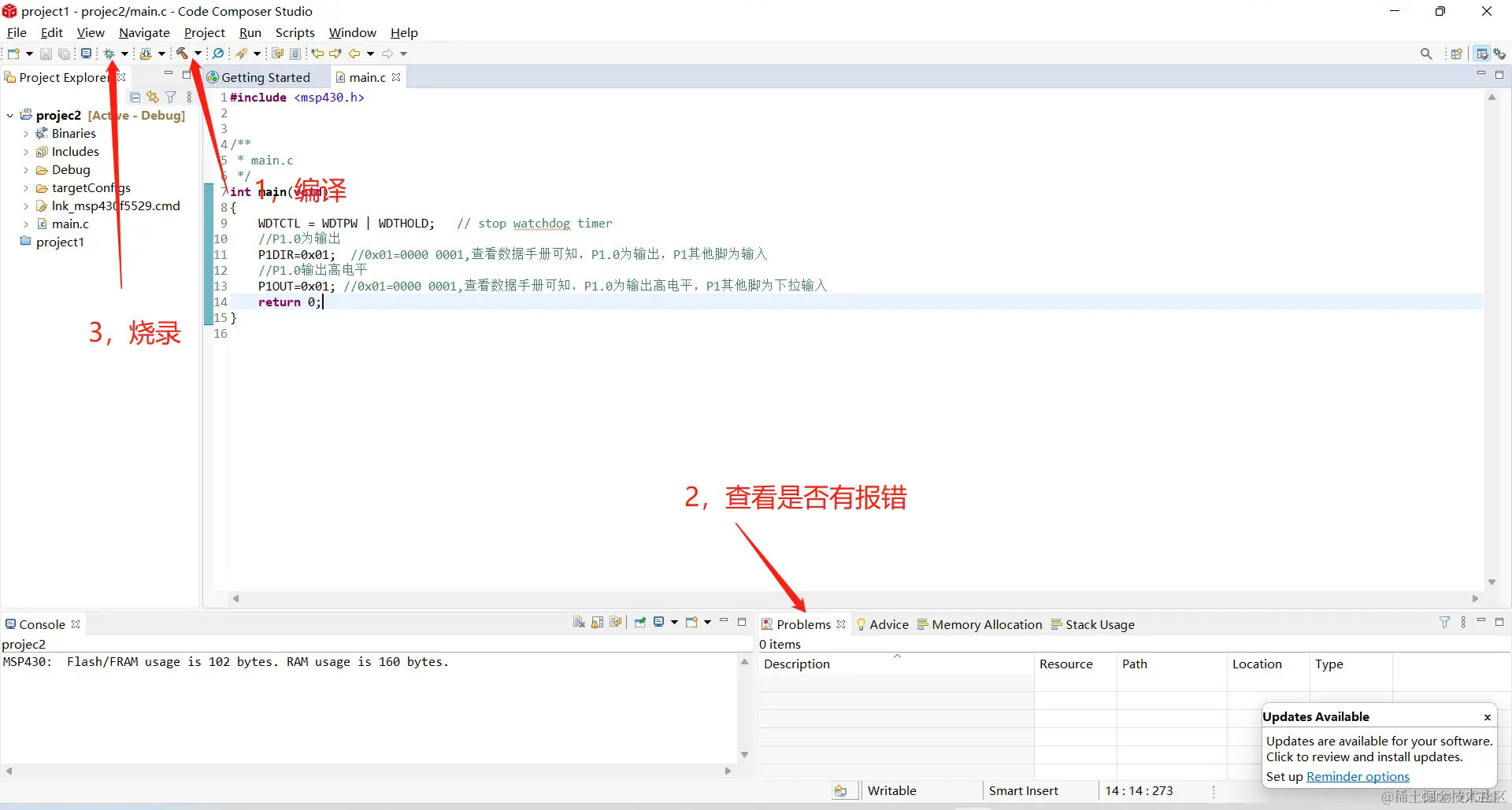The height and width of the screenshot is (810, 1512).
Task: Click the Open Perspective icon
Action: (1457, 54)
